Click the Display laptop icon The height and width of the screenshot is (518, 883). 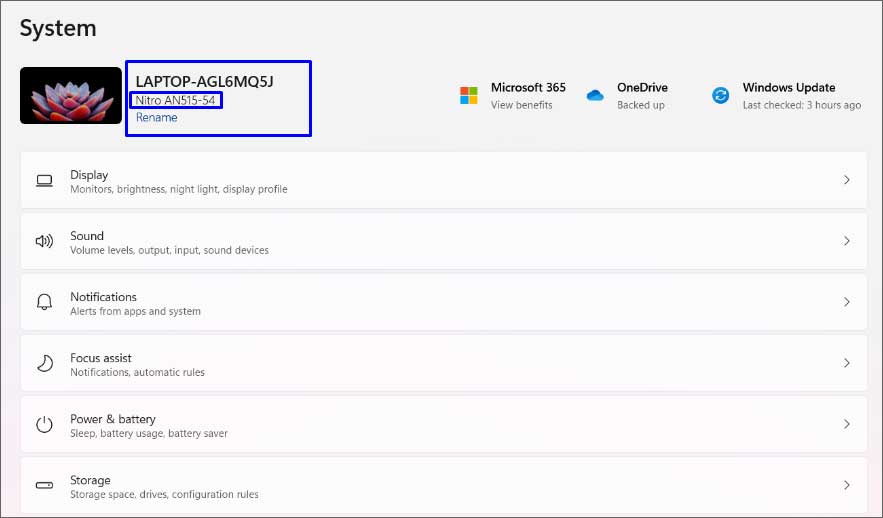(44, 181)
